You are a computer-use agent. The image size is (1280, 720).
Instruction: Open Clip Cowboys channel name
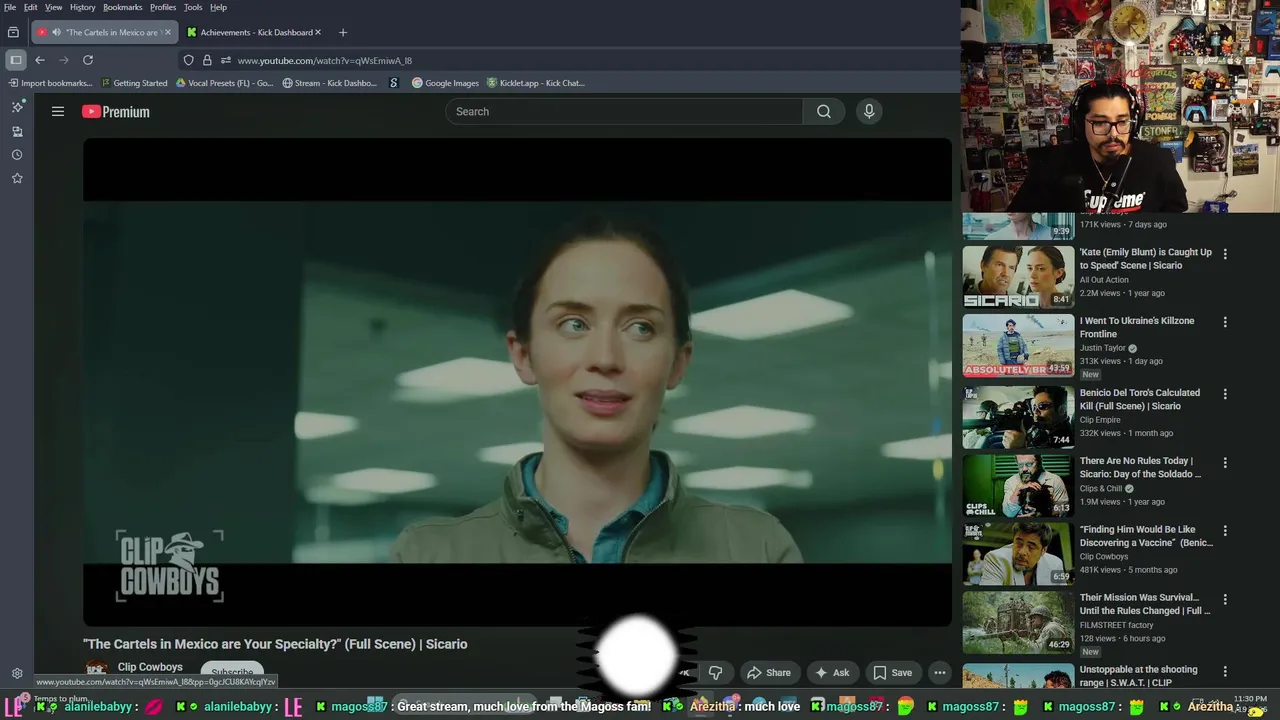tap(150, 667)
